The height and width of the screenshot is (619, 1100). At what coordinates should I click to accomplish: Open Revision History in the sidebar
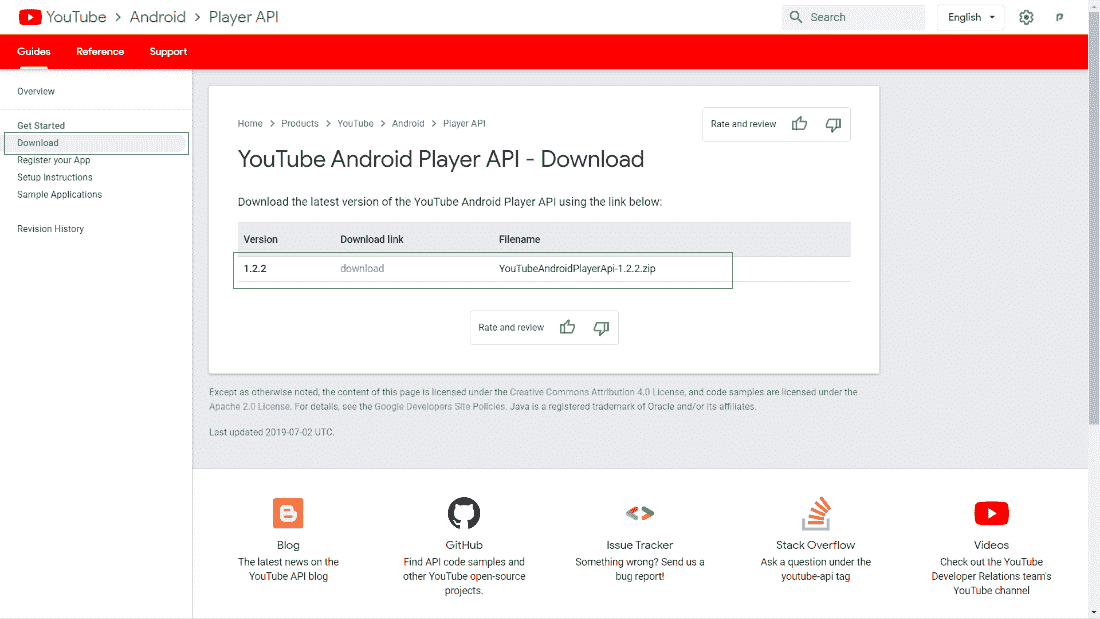(x=51, y=229)
